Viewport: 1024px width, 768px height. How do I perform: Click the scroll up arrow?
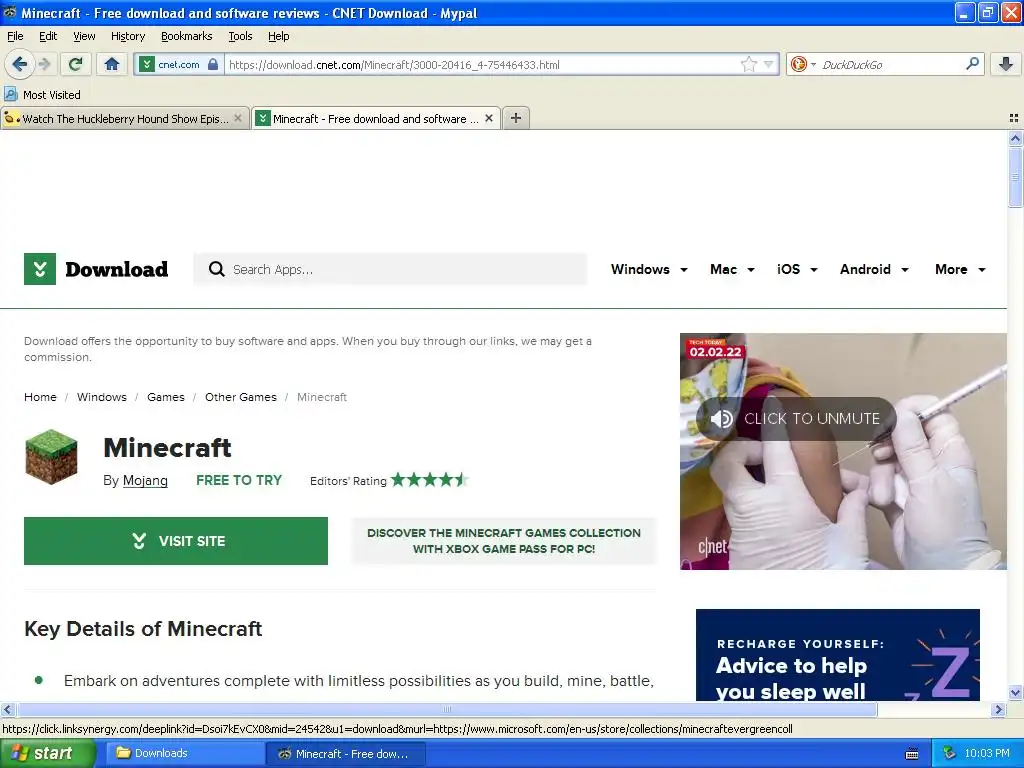[x=1015, y=138]
